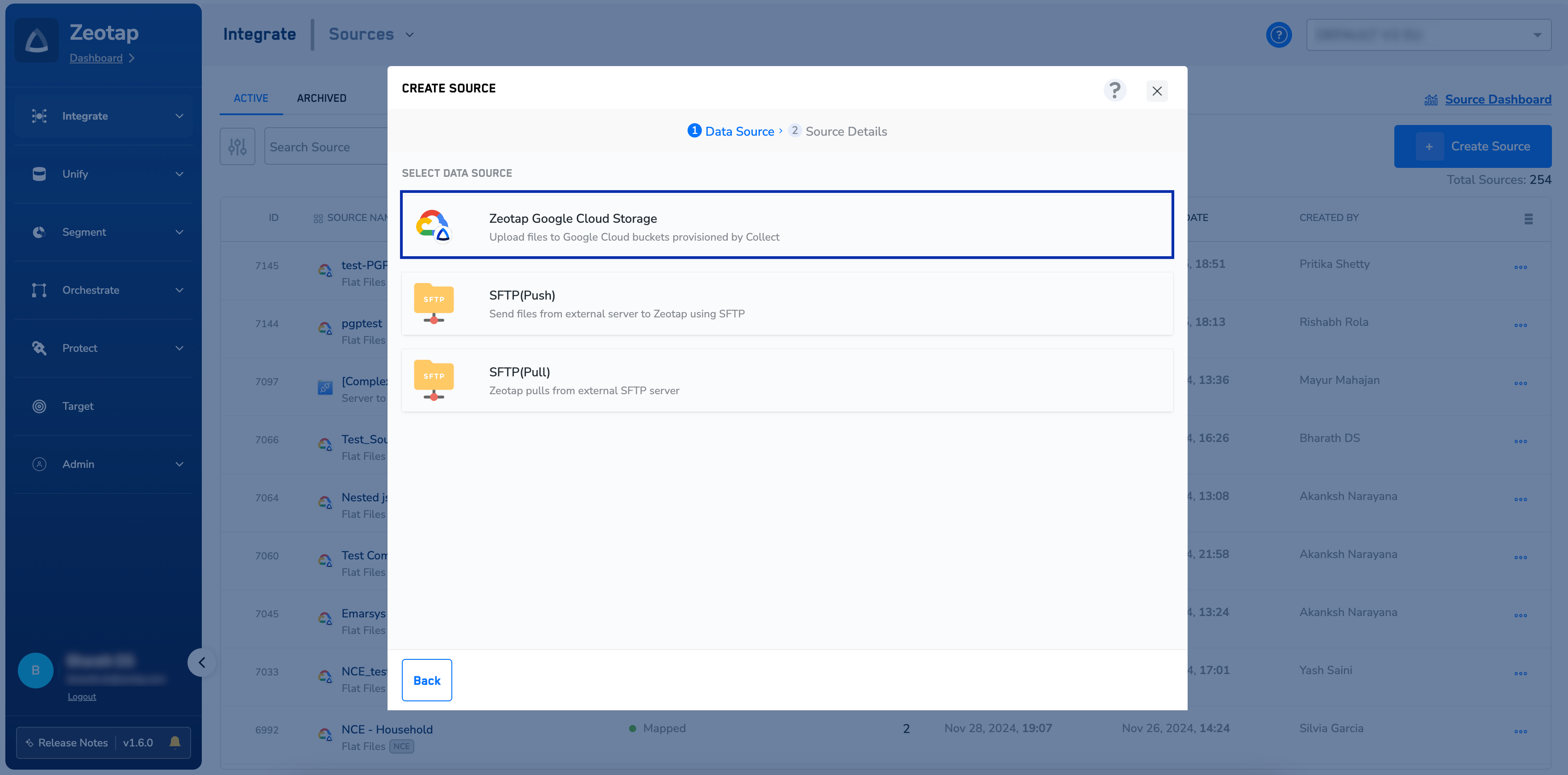Viewport: 1568px width, 775px height.
Task: Click the notification bell icon
Action: [175, 742]
